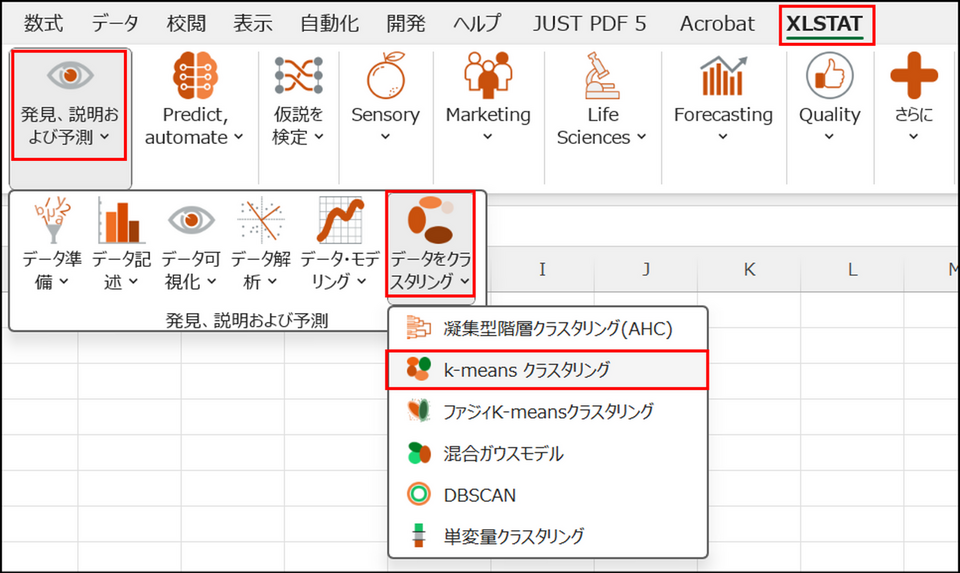Click the データ可視化 eye icon

click(x=191, y=220)
